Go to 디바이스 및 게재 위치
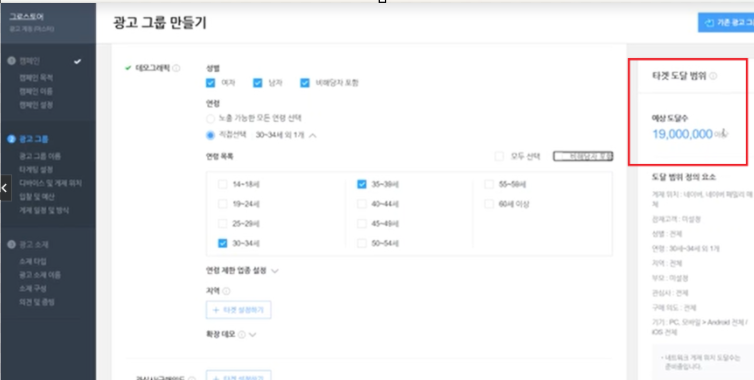754x380 pixels. tap(50, 183)
